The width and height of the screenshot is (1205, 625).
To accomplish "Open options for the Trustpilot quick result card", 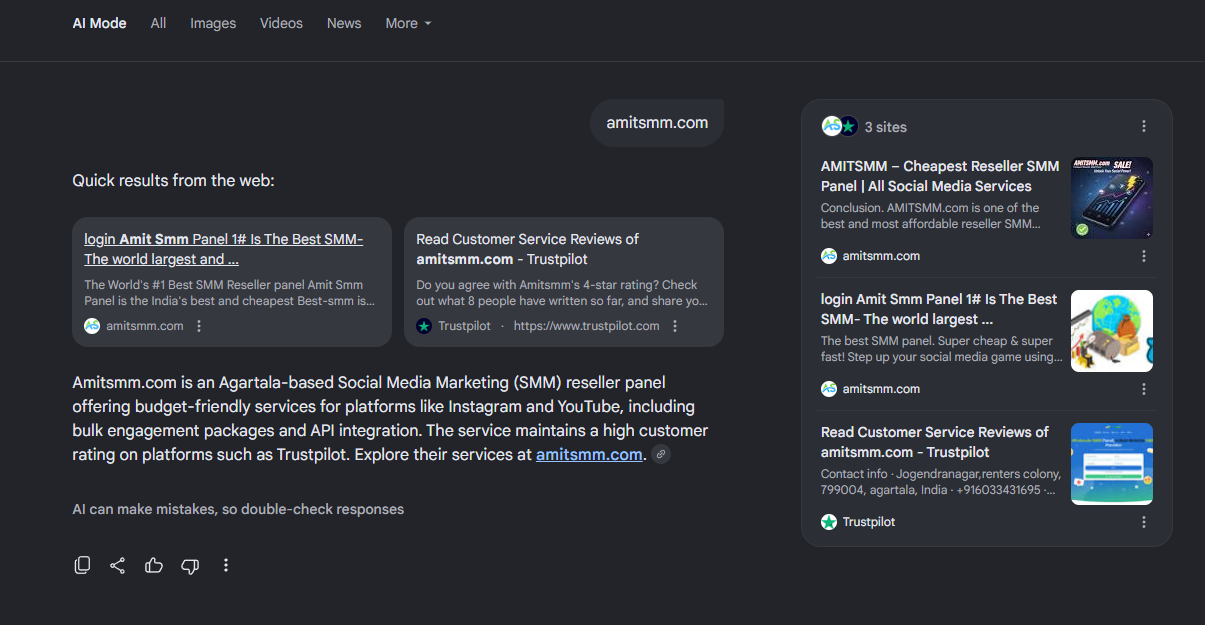I will point(675,326).
